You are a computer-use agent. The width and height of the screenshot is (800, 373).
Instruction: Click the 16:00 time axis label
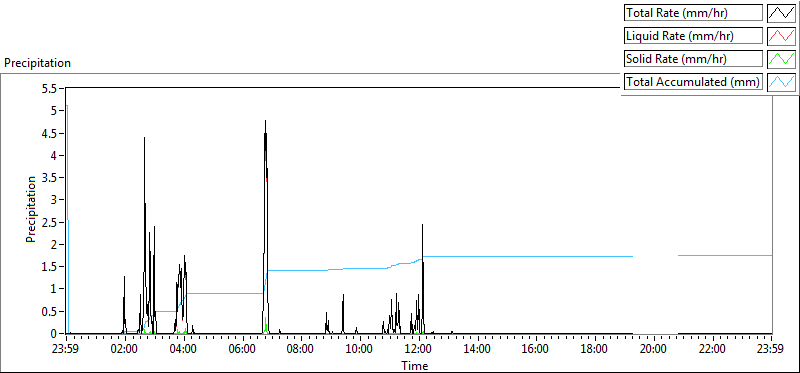tap(537, 349)
